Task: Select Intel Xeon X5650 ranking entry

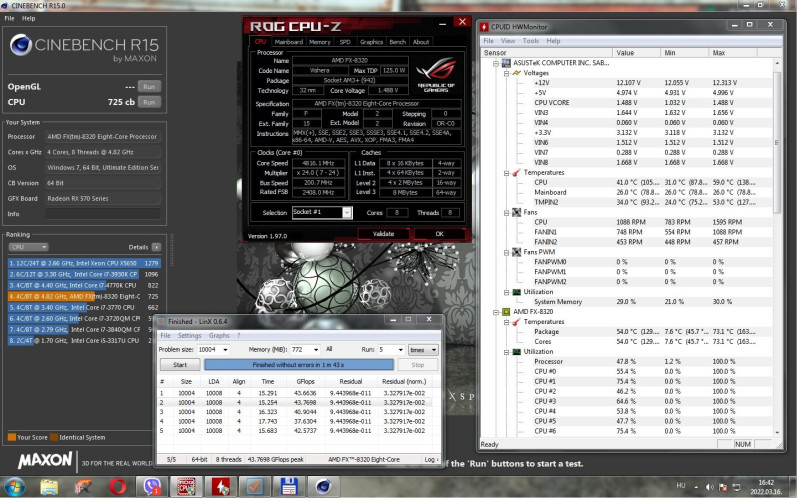Action: (x=84, y=263)
